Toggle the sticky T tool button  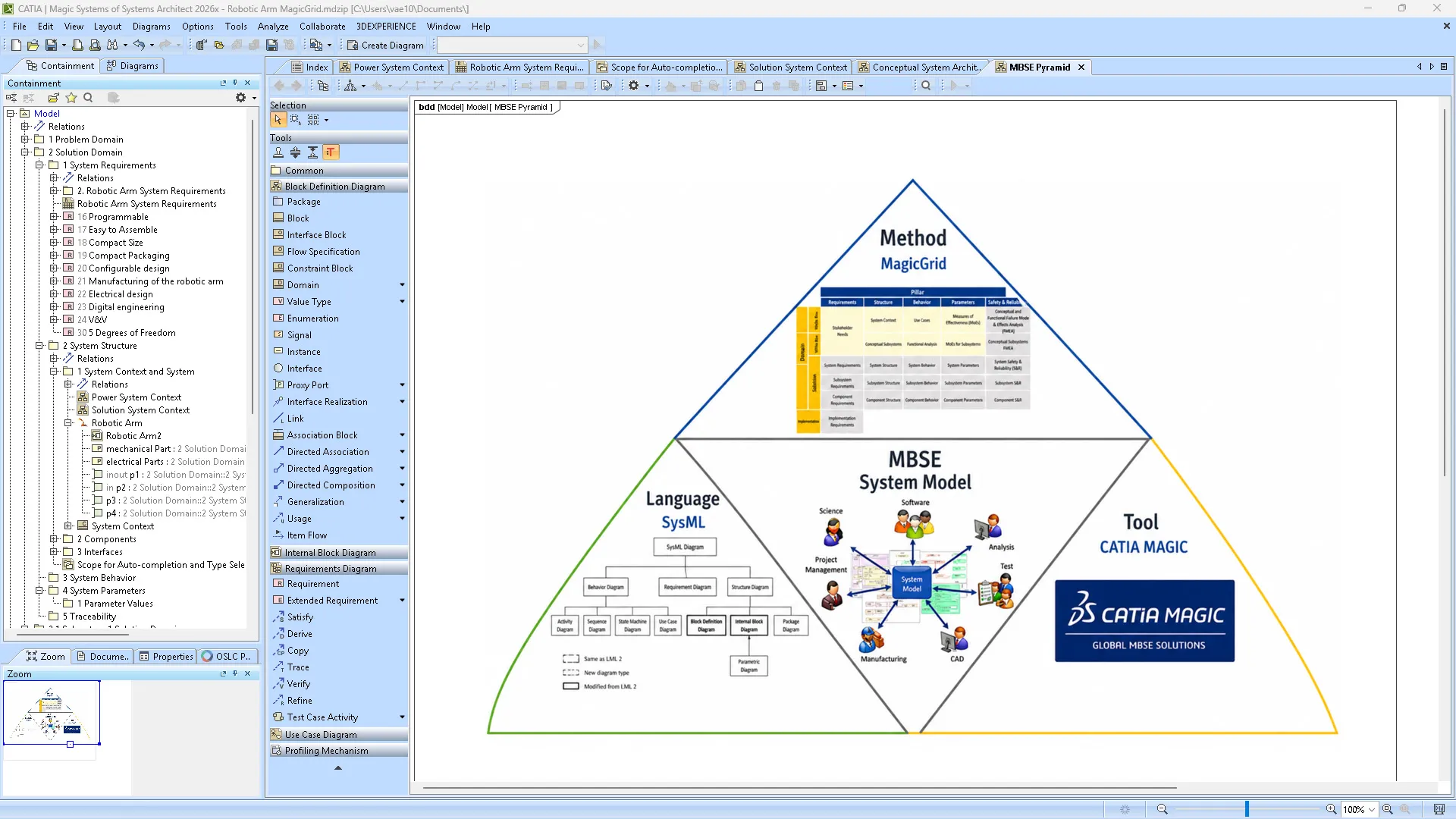pyautogui.click(x=330, y=152)
